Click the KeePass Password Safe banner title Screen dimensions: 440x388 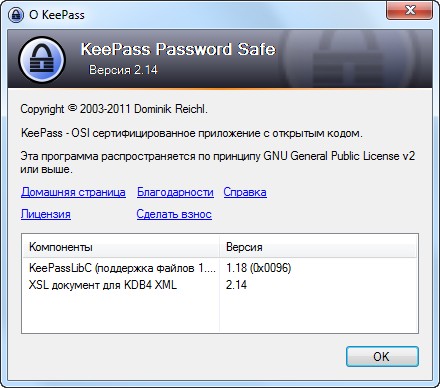pos(178,49)
